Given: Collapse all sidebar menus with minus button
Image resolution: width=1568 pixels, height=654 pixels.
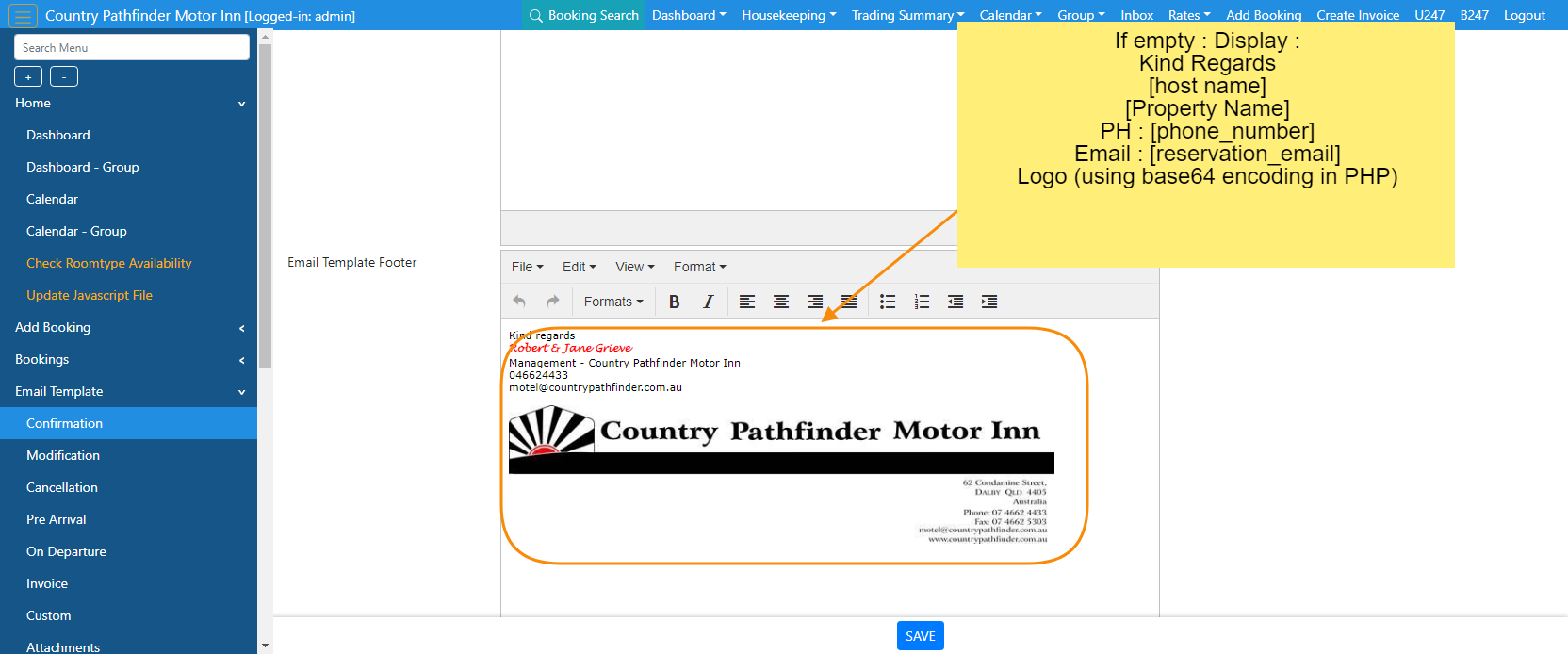Looking at the screenshot, I should coord(64,77).
